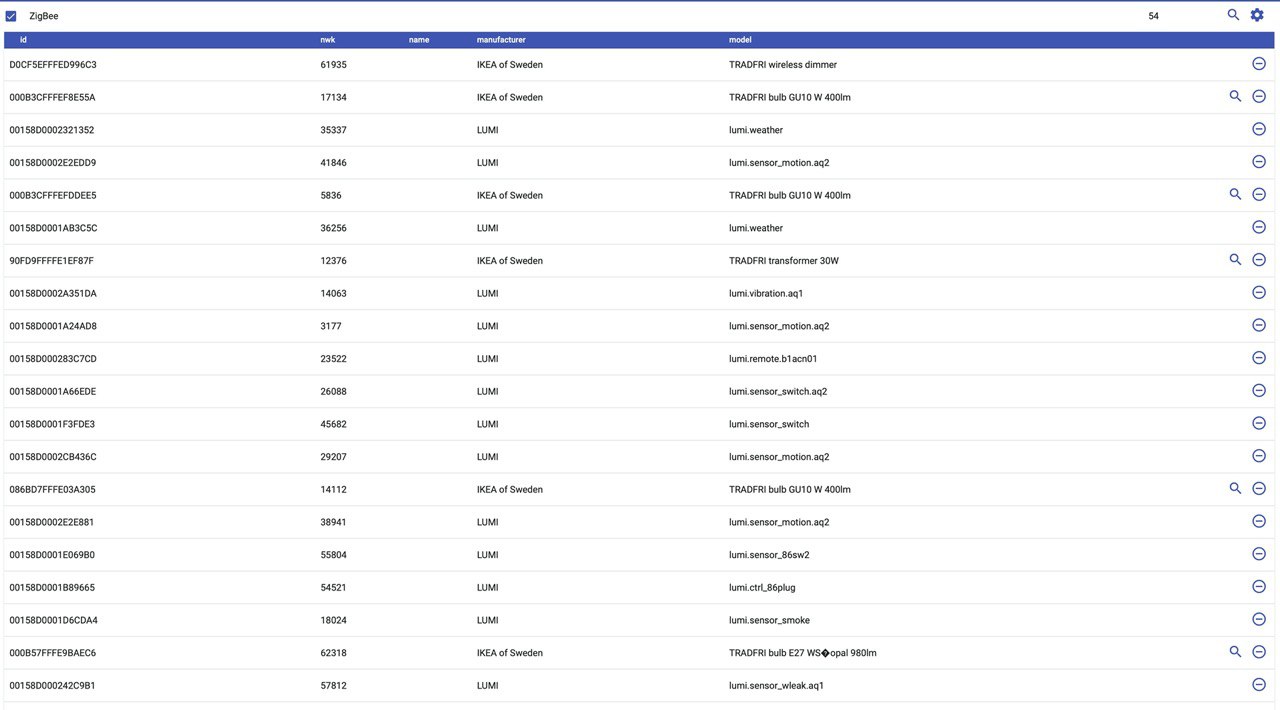Select id cell 00158D0002321352
Viewport: 1280px width, 710px height.
coord(52,130)
